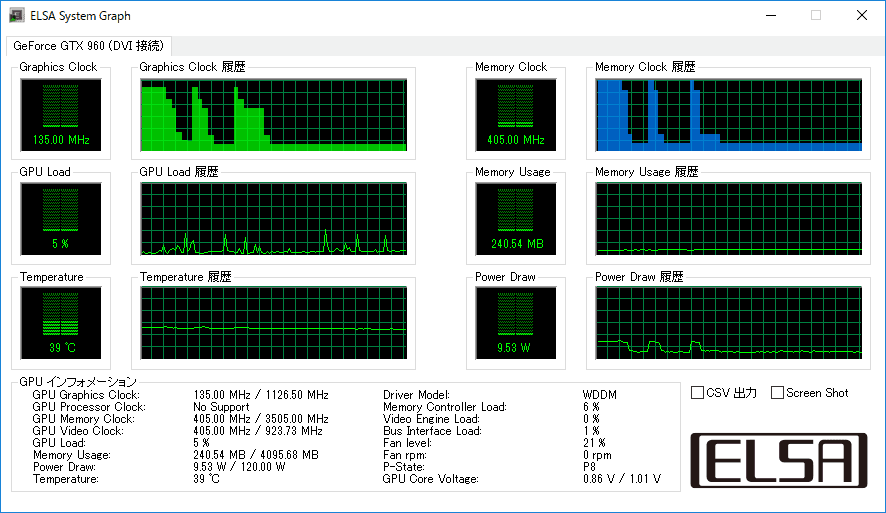Tick the Screen Shot checkbox

(778, 393)
